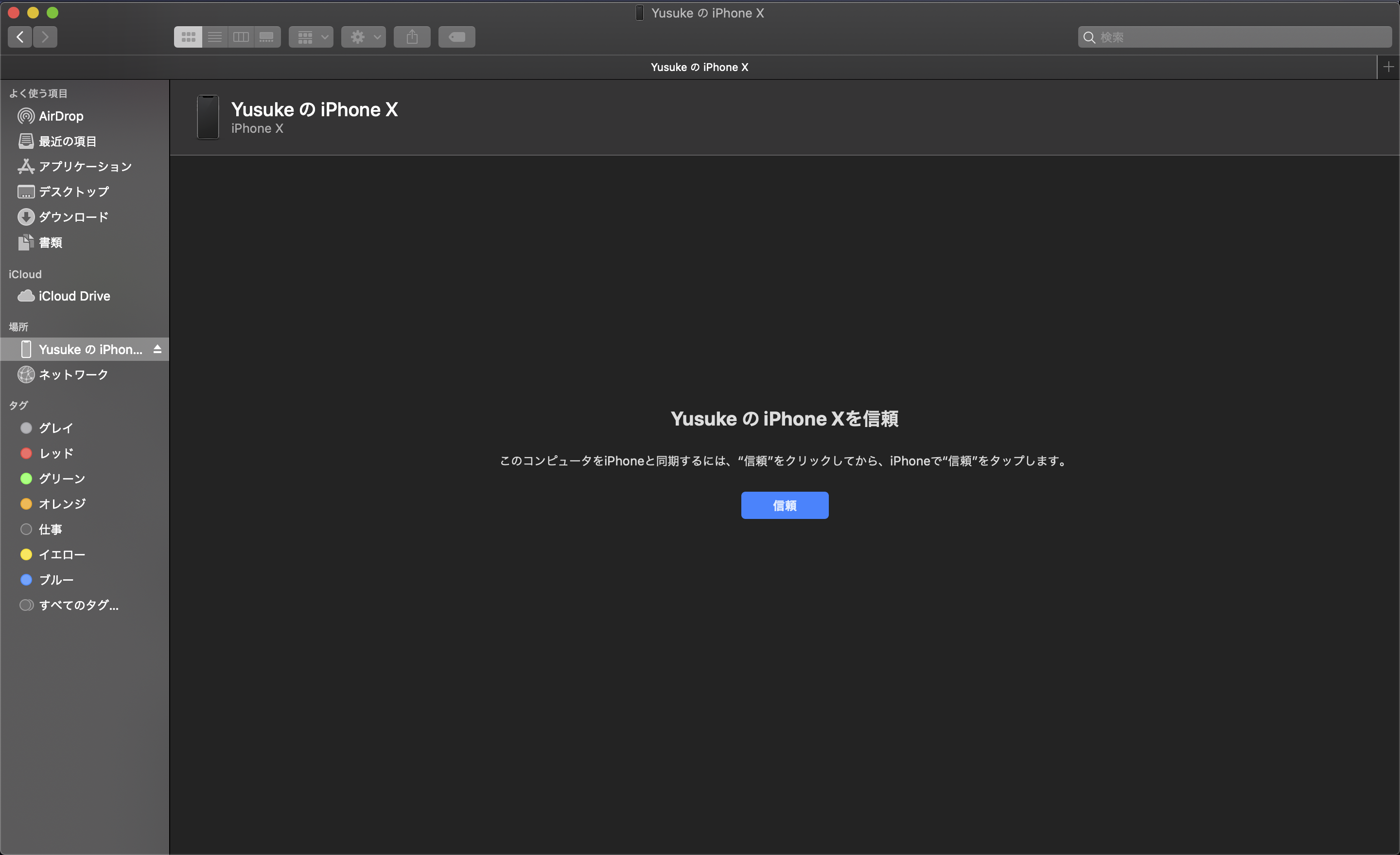The image size is (1400, 855).
Task: Select Yusuke の iPhone in sidebar
Action: point(85,349)
